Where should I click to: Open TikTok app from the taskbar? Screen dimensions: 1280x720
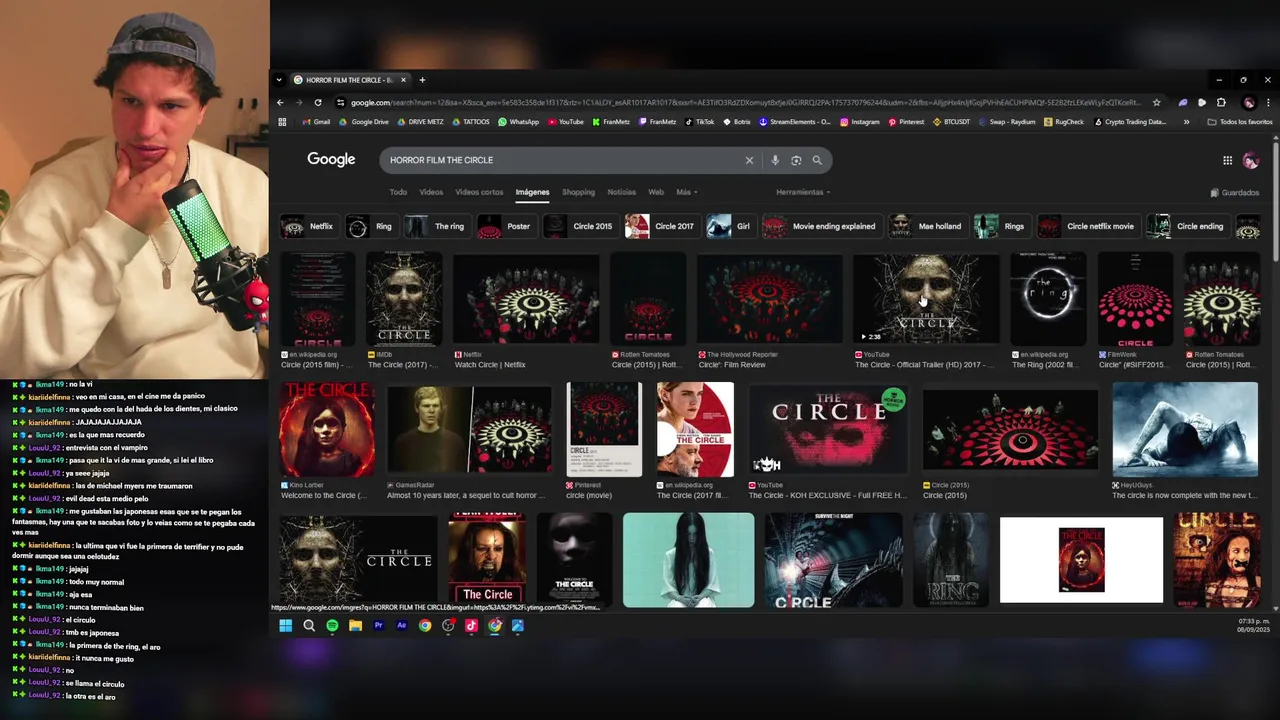[471, 626]
